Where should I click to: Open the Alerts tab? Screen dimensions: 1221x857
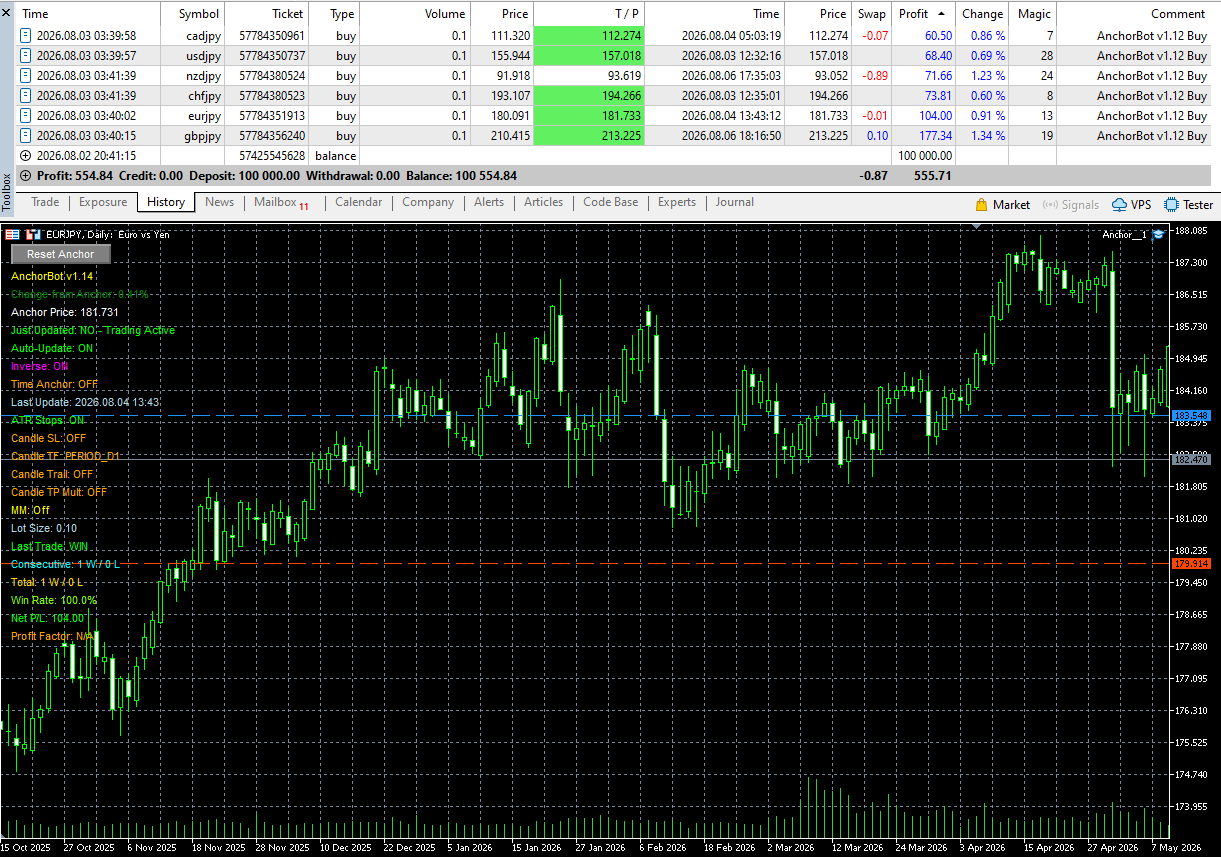click(x=489, y=202)
